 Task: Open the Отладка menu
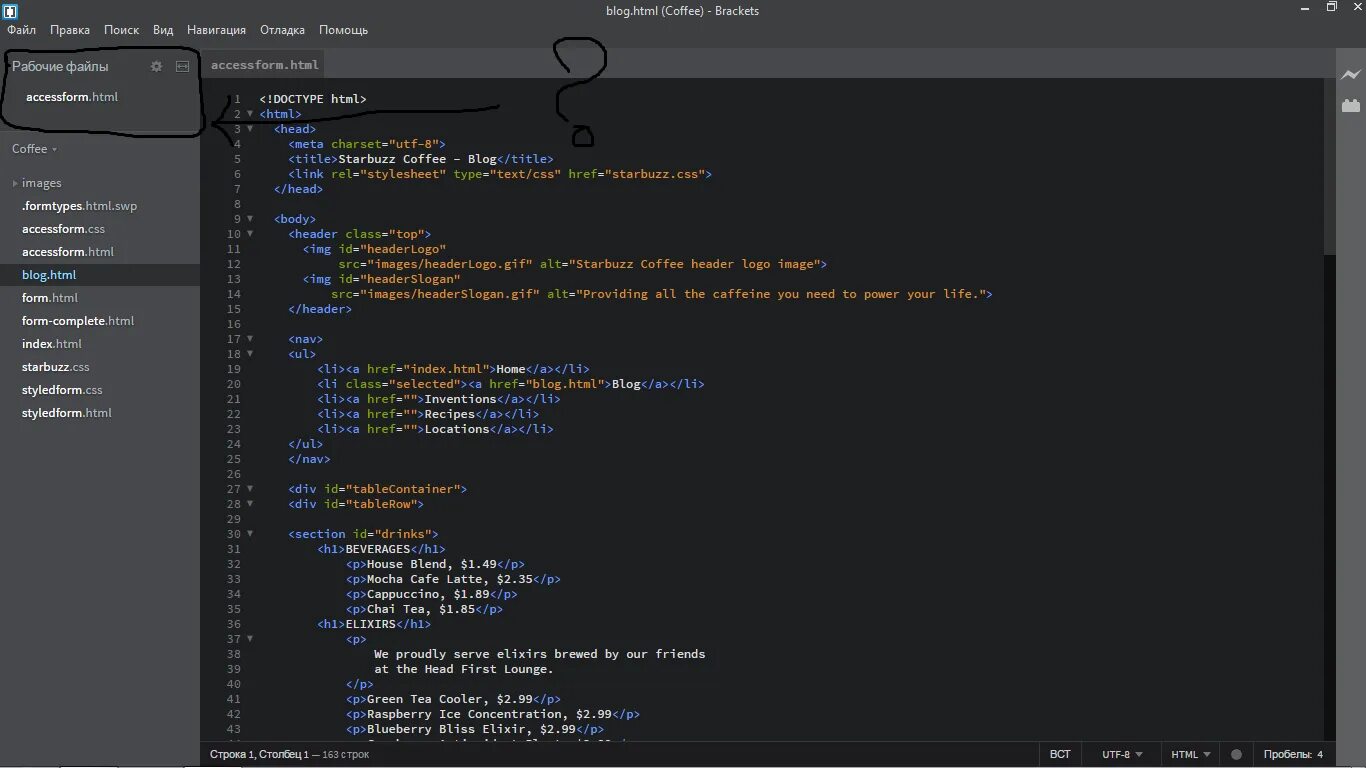click(x=282, y=30)
